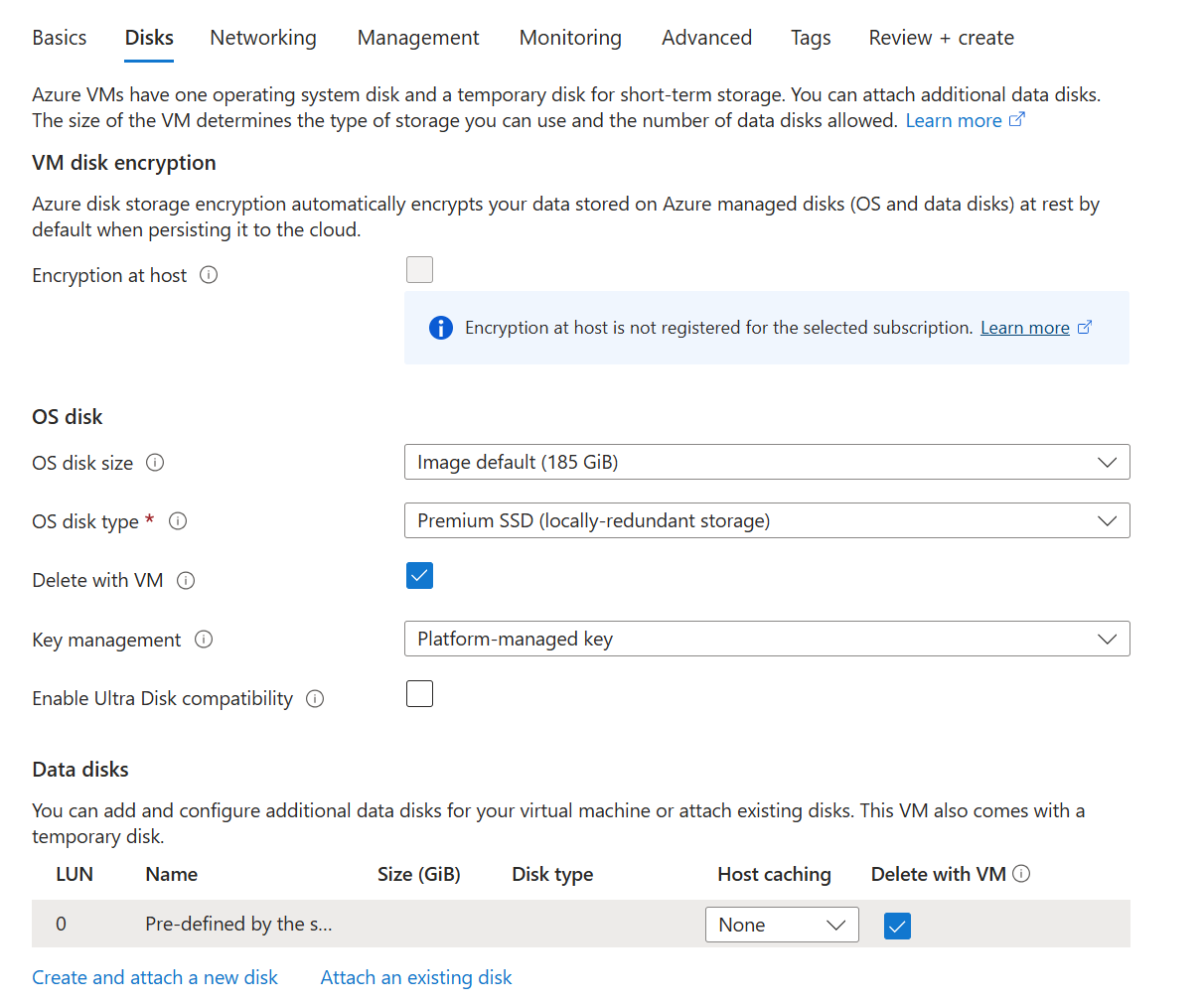This screenshot has height=1005, width=1204.
Task: Enable Encryption at host
Action: (419, 269)
